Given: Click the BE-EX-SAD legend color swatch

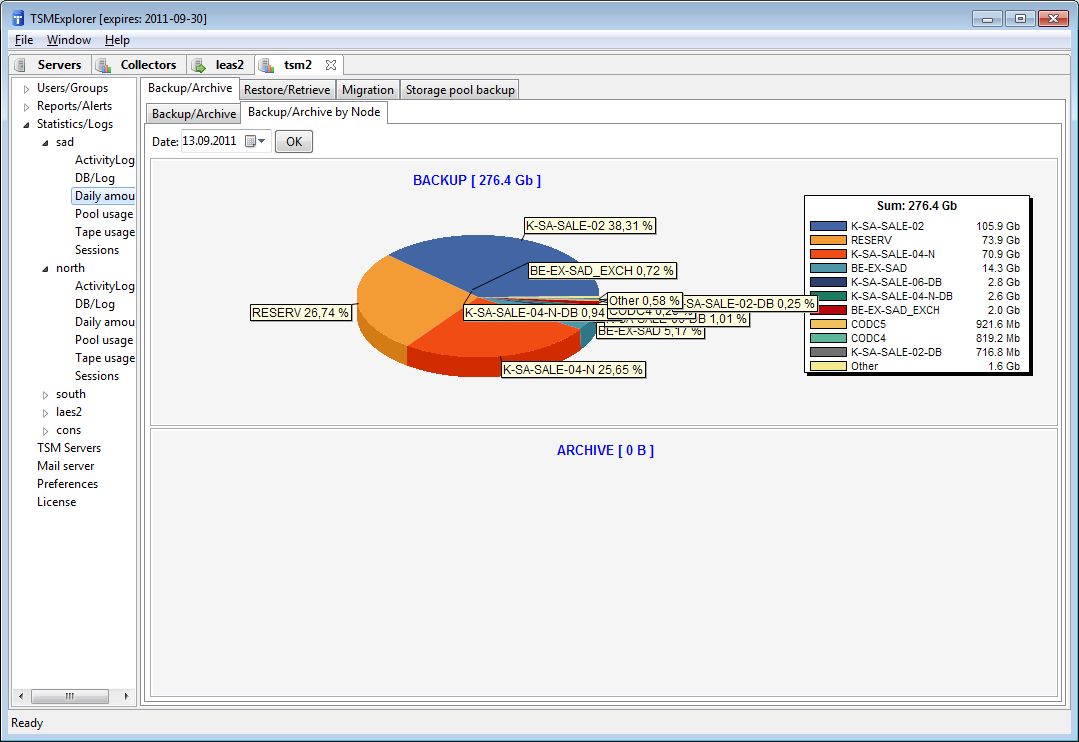Looking at the screenshot, I should pyautogui.click(x=828, y=268).
